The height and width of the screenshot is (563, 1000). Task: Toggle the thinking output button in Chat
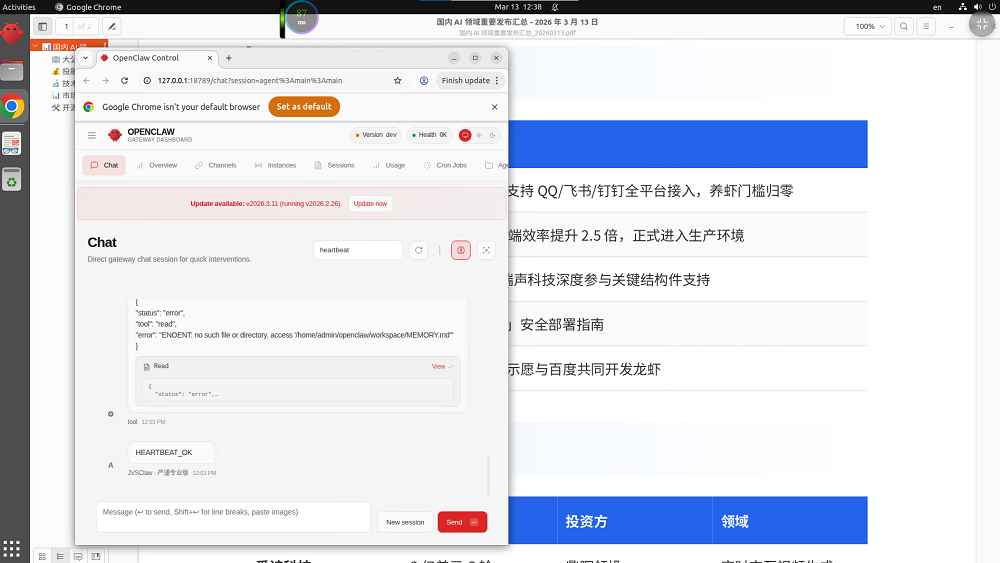[x=461, y=250]
